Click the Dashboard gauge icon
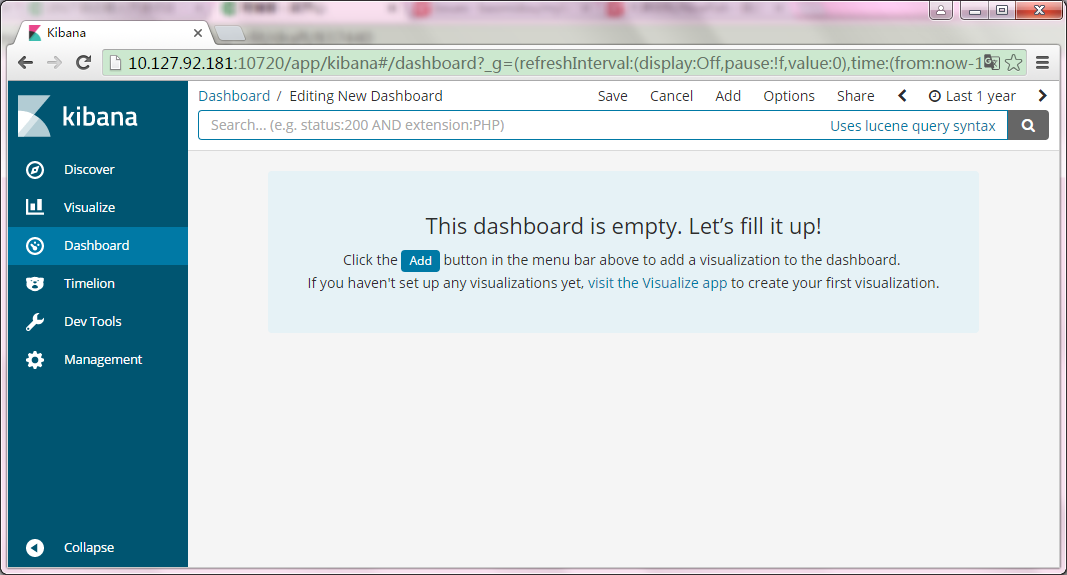This screenshot has width=1067, height=575. click(35, 246)
